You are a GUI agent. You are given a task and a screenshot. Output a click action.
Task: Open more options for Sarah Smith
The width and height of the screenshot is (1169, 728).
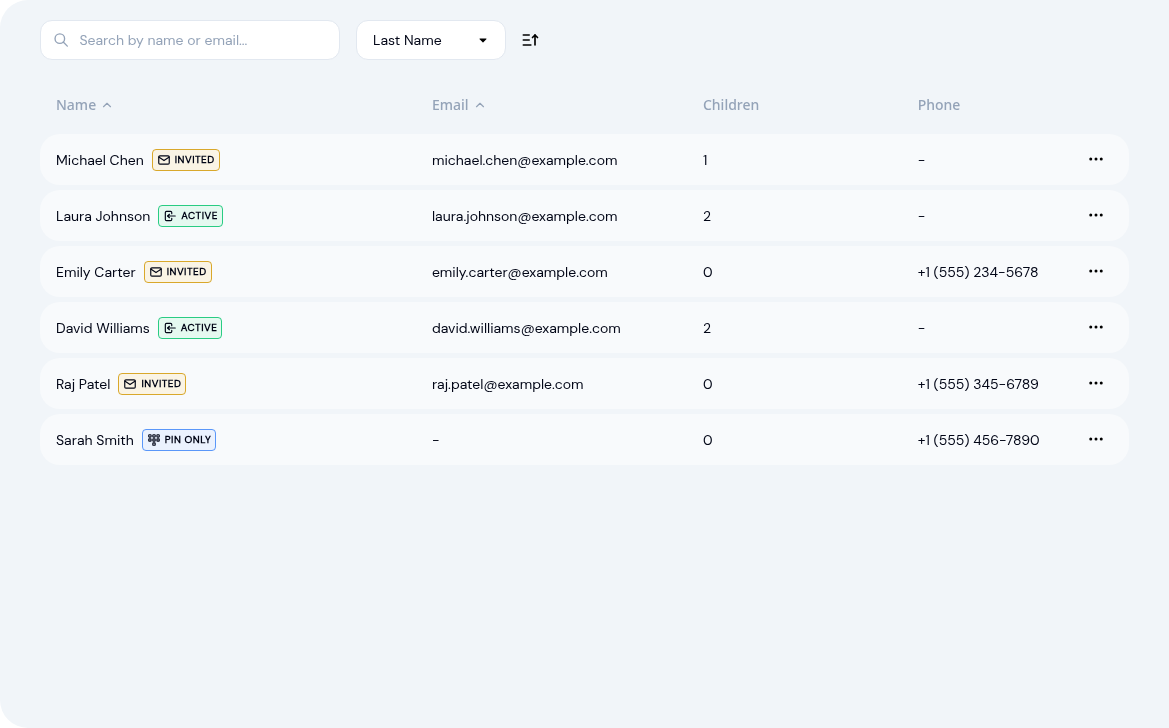click(x=1095, y=439)
